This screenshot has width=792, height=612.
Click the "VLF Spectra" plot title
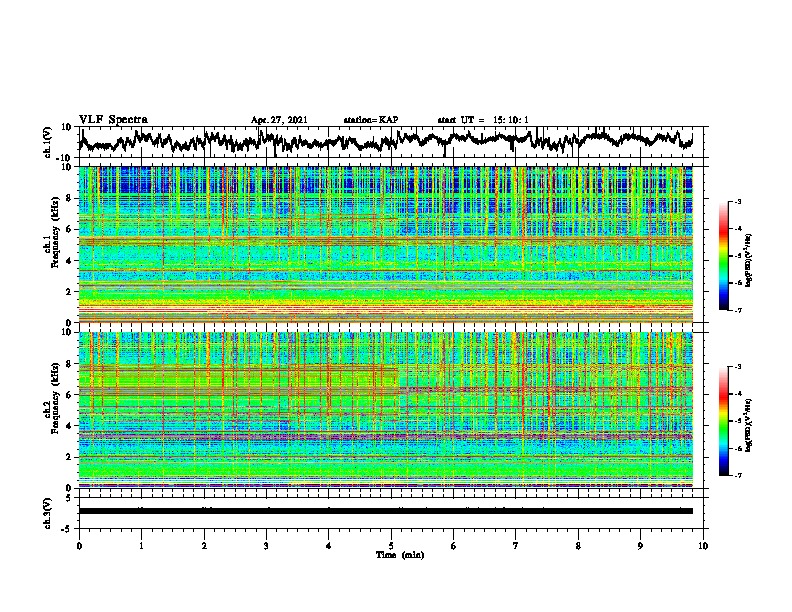(113, 119)
